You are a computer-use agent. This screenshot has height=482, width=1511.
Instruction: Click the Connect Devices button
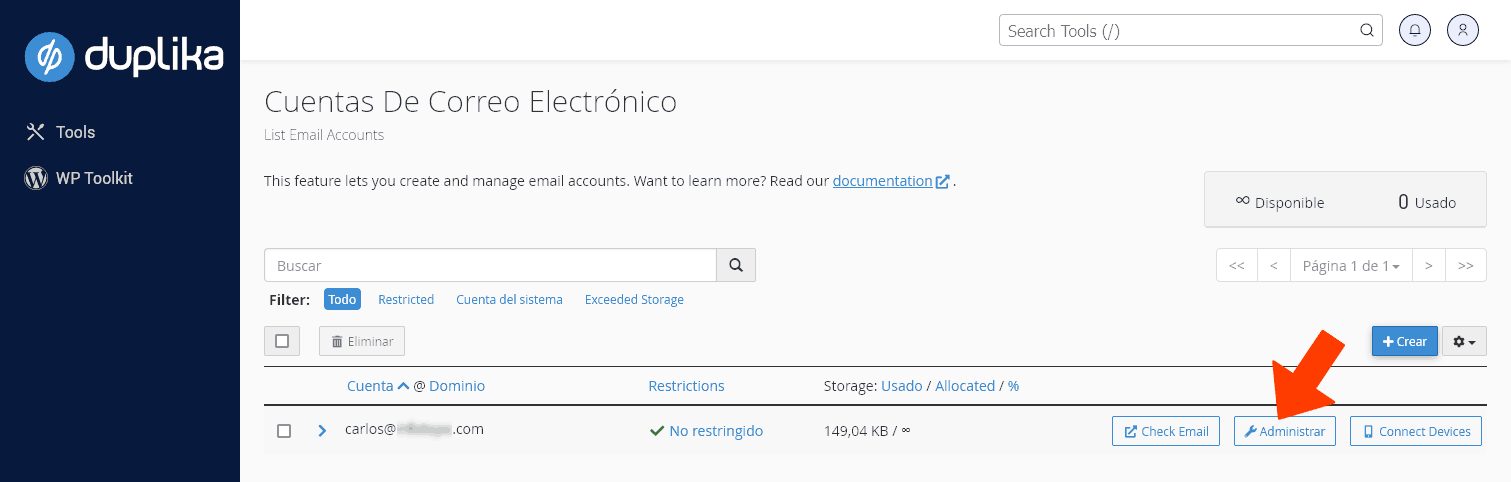coord(1416,431)
